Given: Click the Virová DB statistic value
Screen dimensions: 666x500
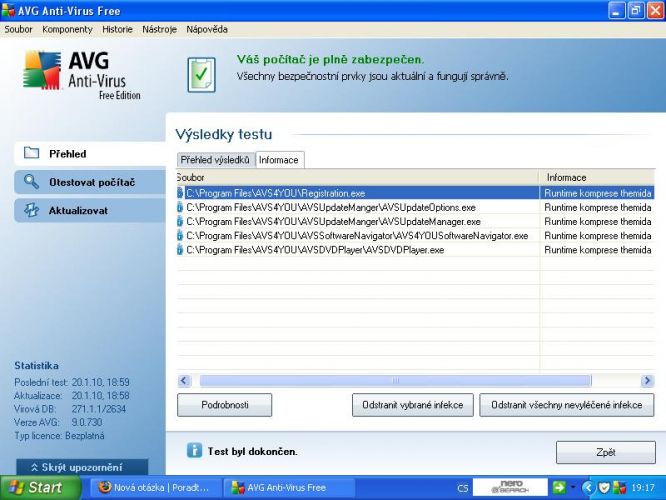Looking at the screenshot, I should point(99,409).
